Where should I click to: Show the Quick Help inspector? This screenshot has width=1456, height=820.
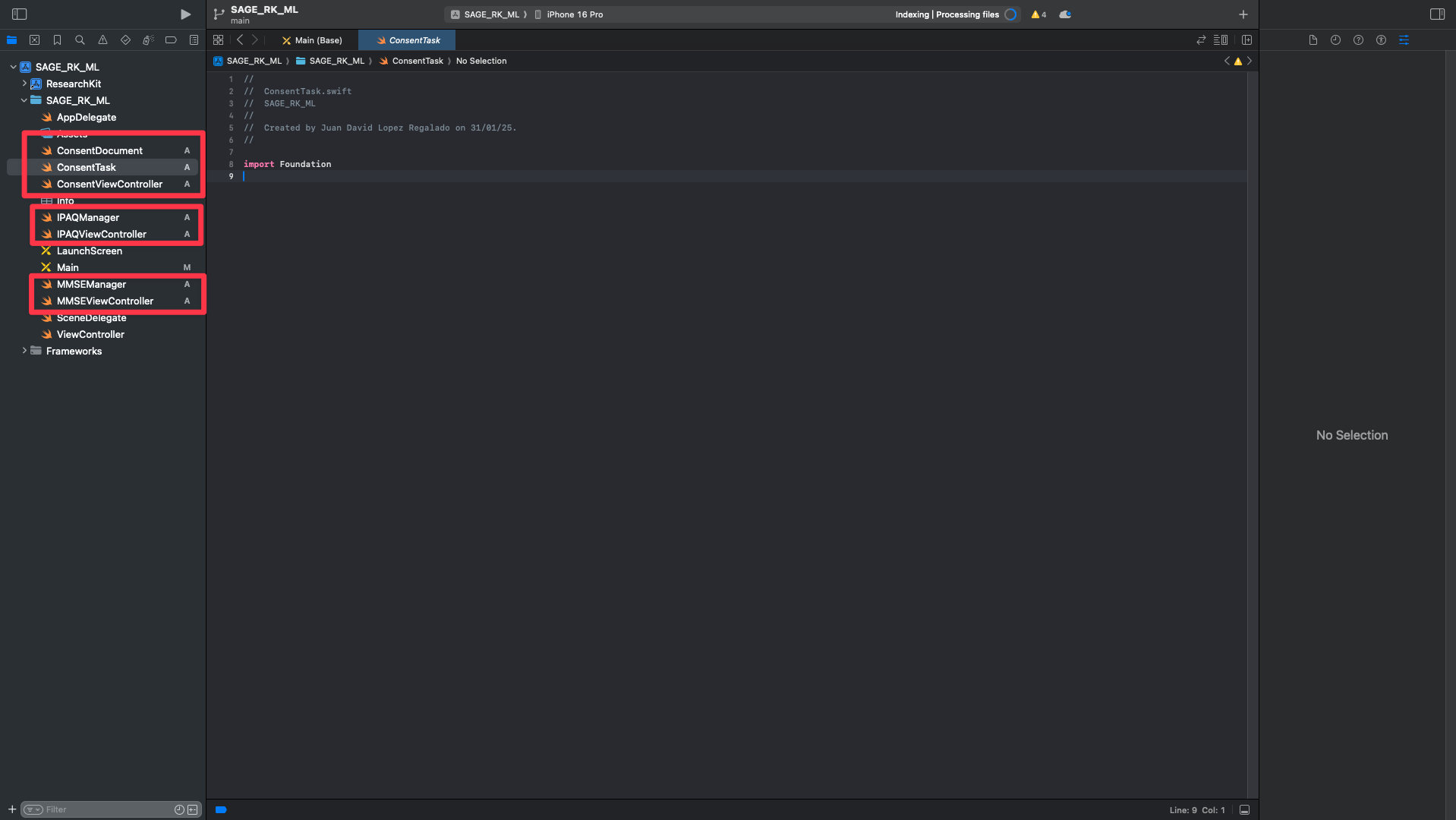1358,40
